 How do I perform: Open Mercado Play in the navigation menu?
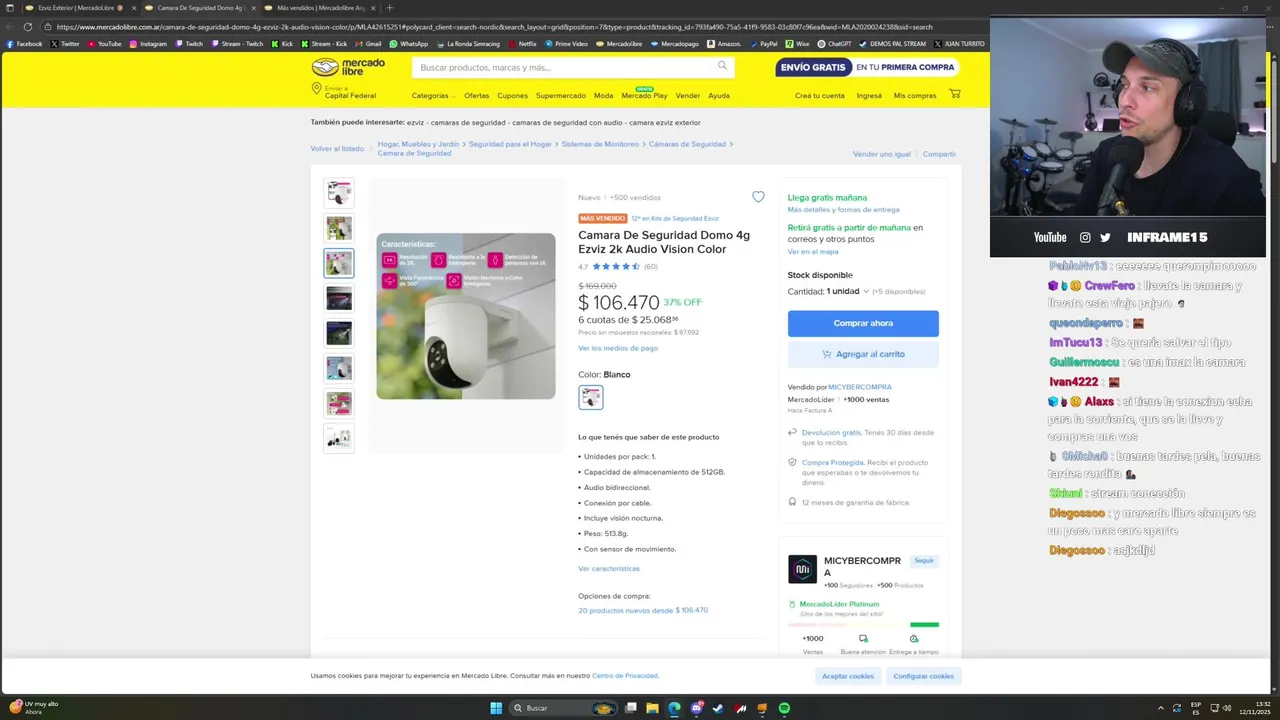tap(644, 96)
